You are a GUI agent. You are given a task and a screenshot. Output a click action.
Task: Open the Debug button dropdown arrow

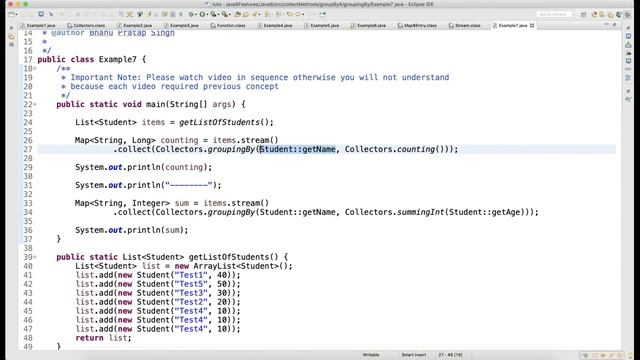pyautogui.click(x=196, y=15)
